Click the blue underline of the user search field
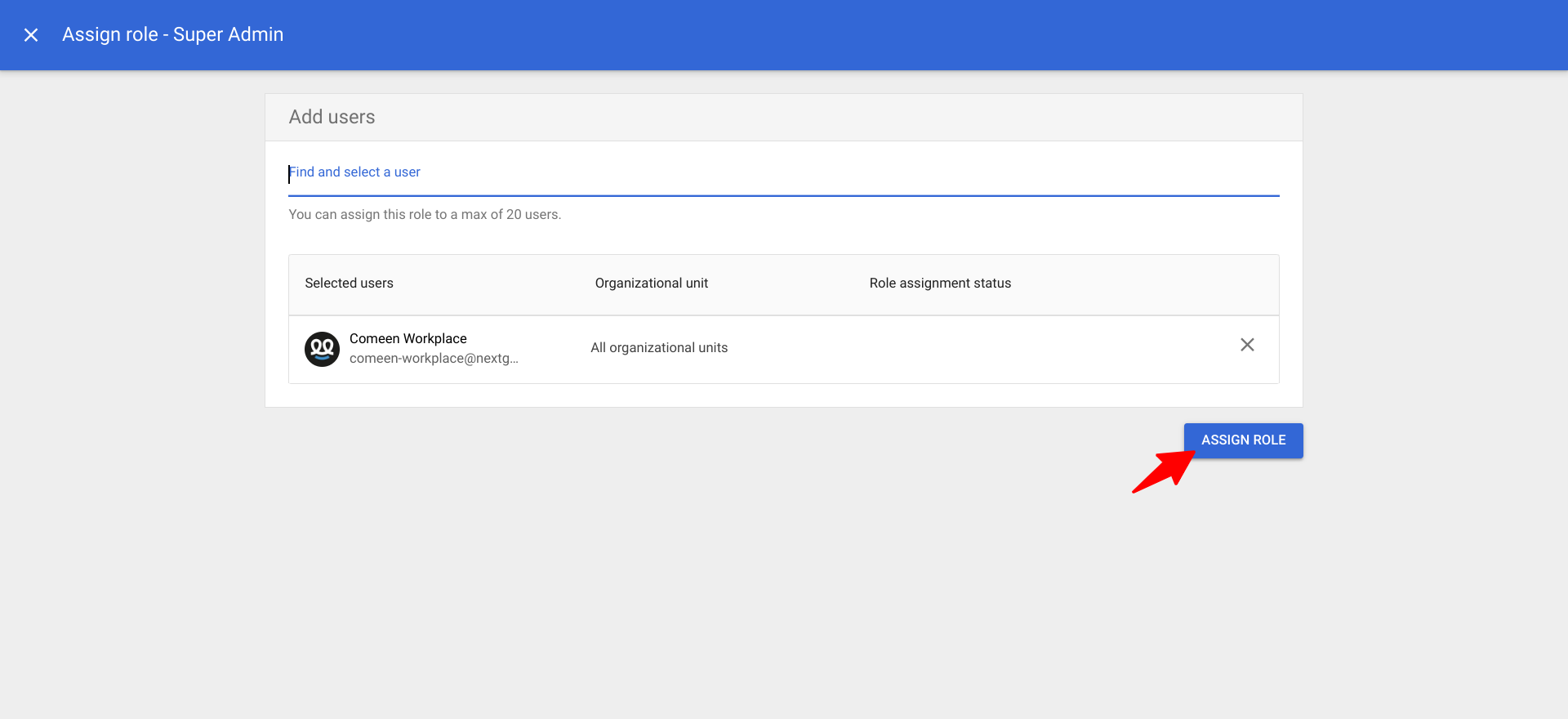The height and width of the screenshot is (719, 1568). [783, 196]
